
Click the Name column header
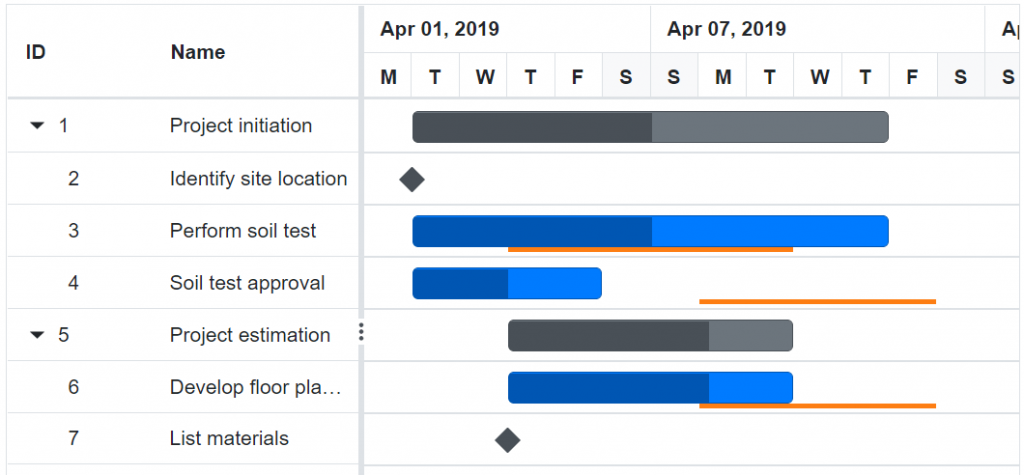[x=198, y=52]
